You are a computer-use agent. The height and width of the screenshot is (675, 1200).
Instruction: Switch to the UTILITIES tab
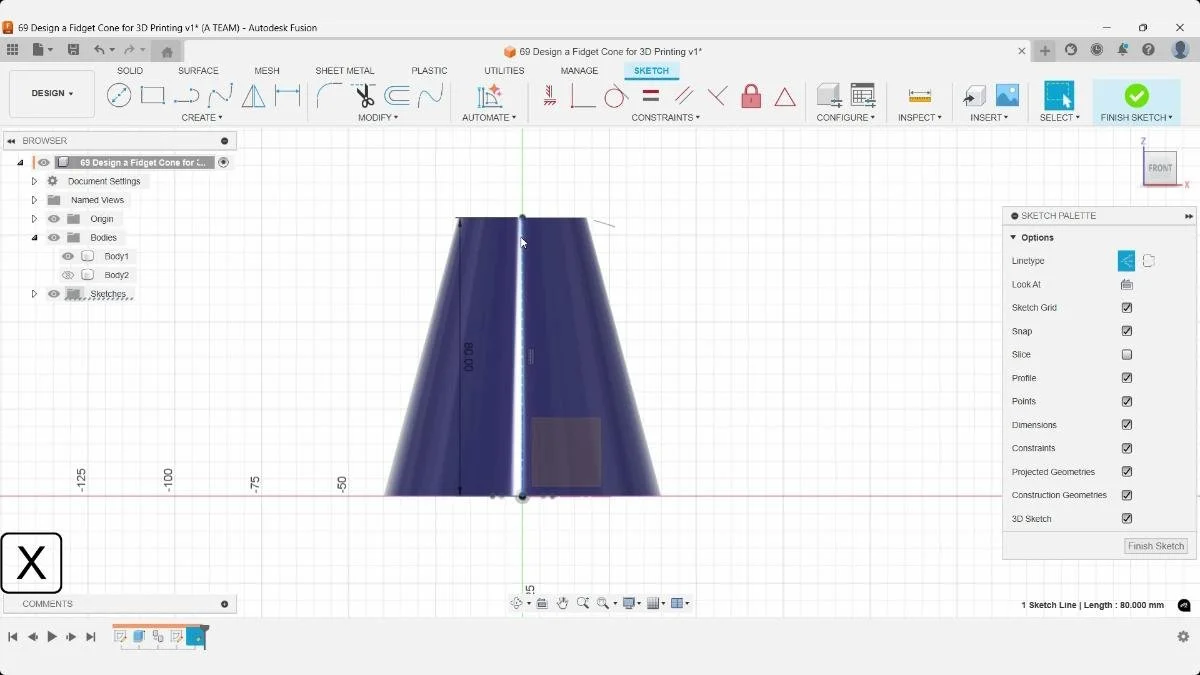click(504, 71)
